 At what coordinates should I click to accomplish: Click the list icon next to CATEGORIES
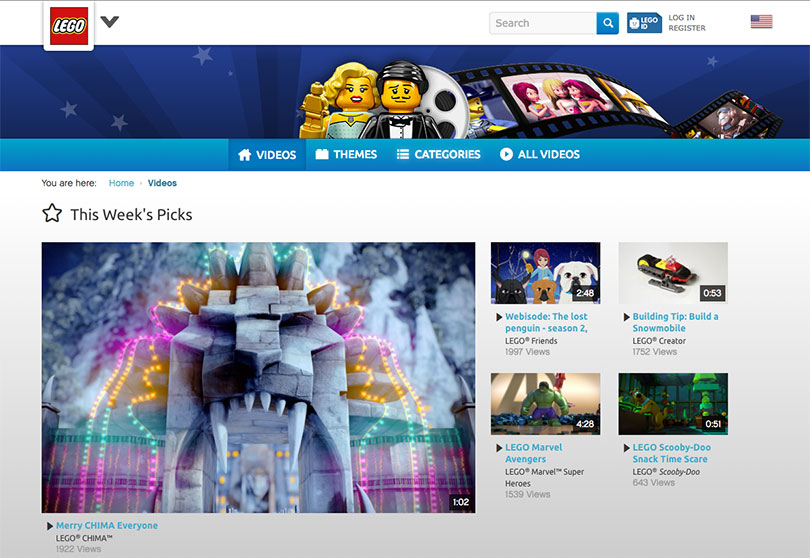(403, 154)
